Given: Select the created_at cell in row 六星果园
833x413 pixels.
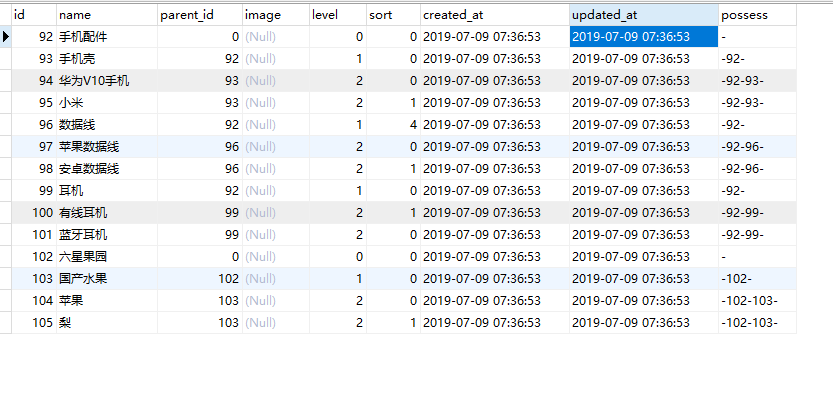Looking at the screenshot, I should [x=495, y=257].
